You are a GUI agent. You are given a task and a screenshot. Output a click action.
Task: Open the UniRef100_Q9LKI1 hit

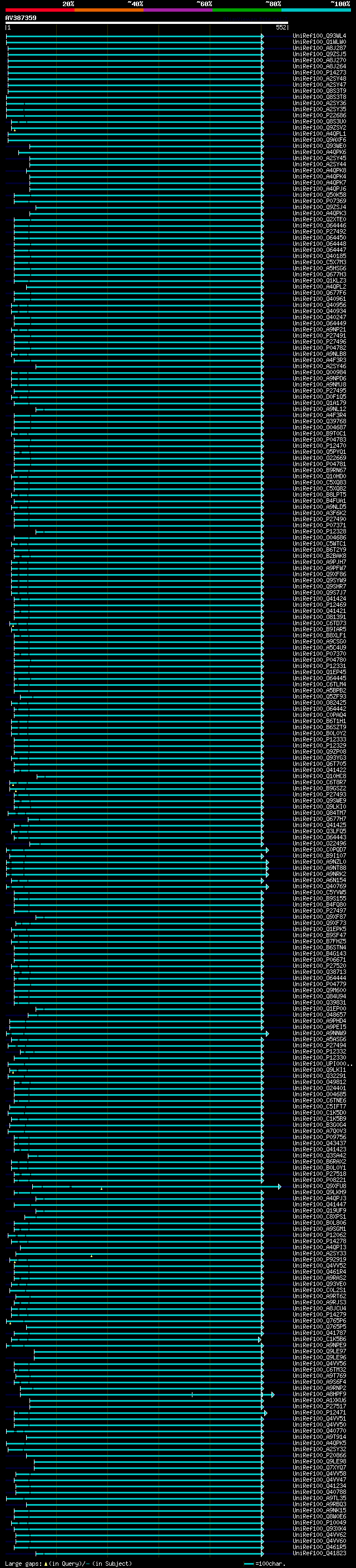click(319, 1070)
